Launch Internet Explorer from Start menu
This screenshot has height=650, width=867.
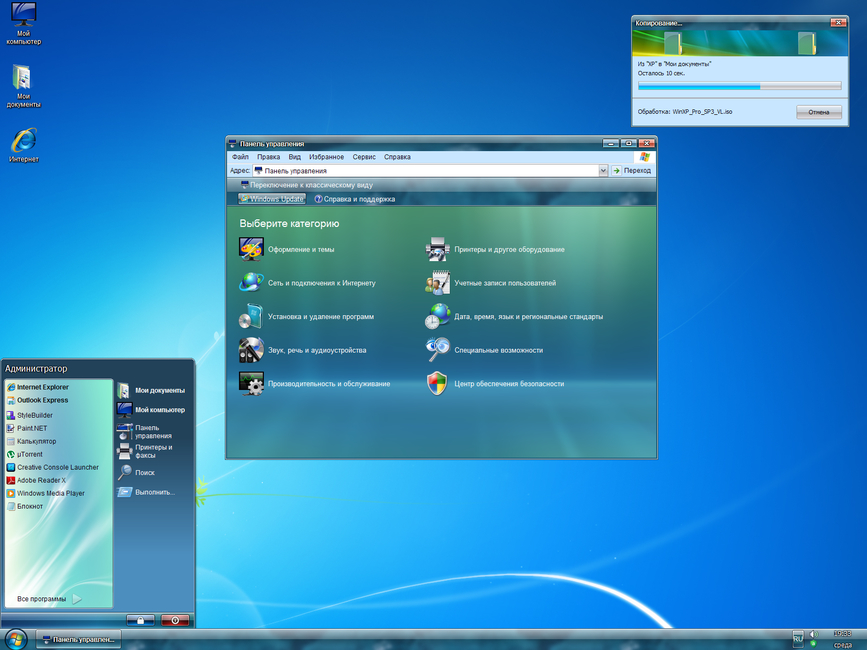click(38, 387)
